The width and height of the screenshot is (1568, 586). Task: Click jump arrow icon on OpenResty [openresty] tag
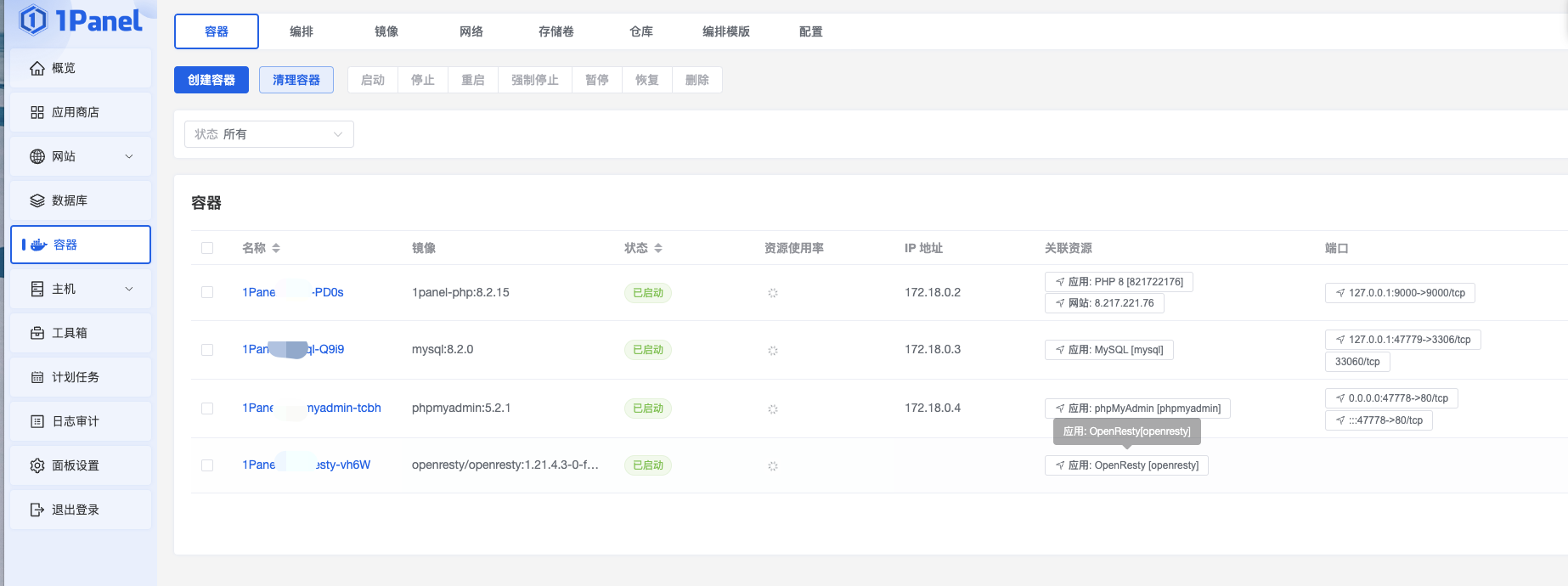pyautogui.click(x=1060, y=465)
